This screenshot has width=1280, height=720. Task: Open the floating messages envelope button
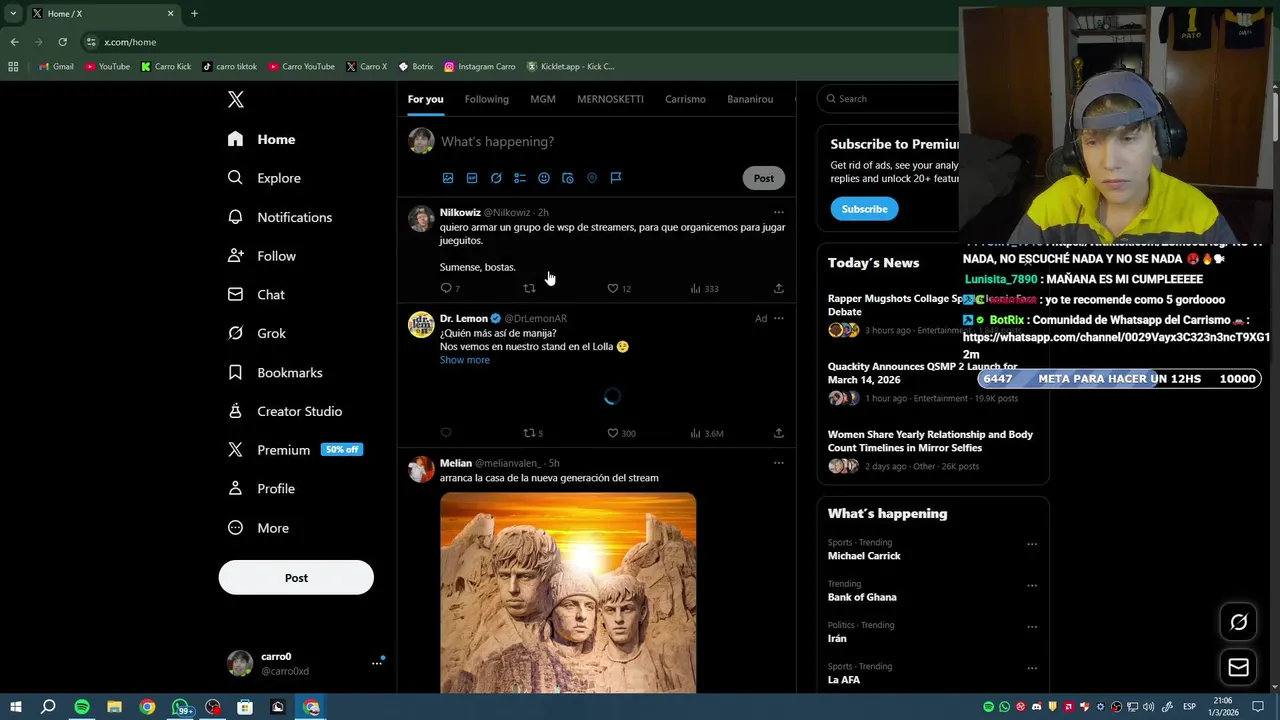coord(1238,667)
